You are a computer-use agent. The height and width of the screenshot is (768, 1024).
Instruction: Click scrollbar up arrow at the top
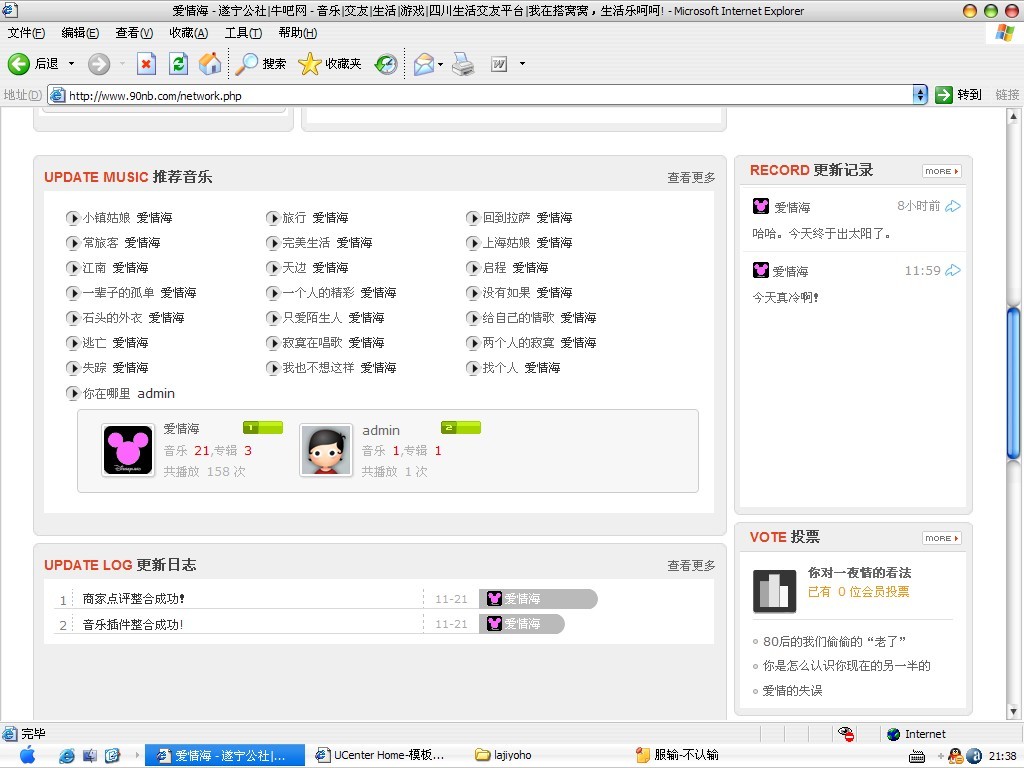1014,116
